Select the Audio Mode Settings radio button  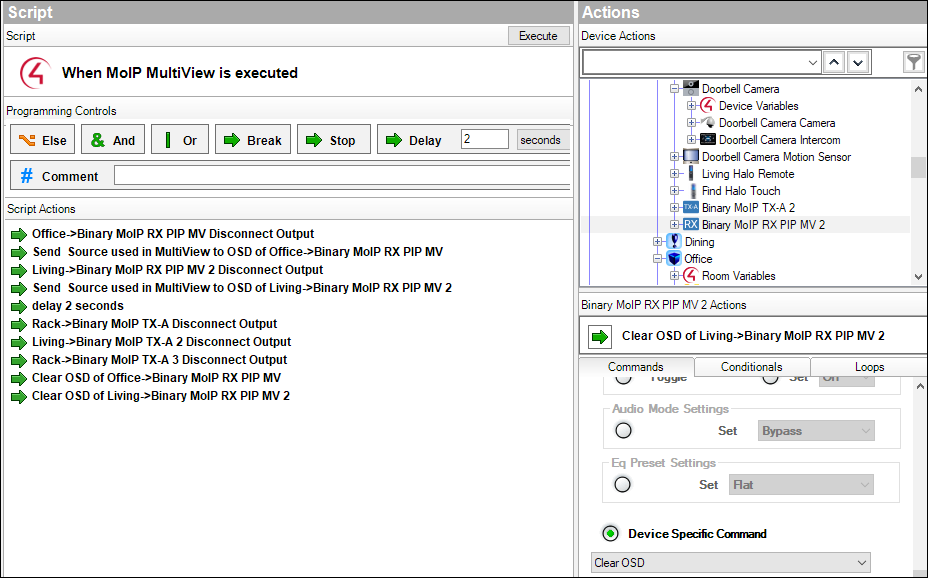point(623,431)
